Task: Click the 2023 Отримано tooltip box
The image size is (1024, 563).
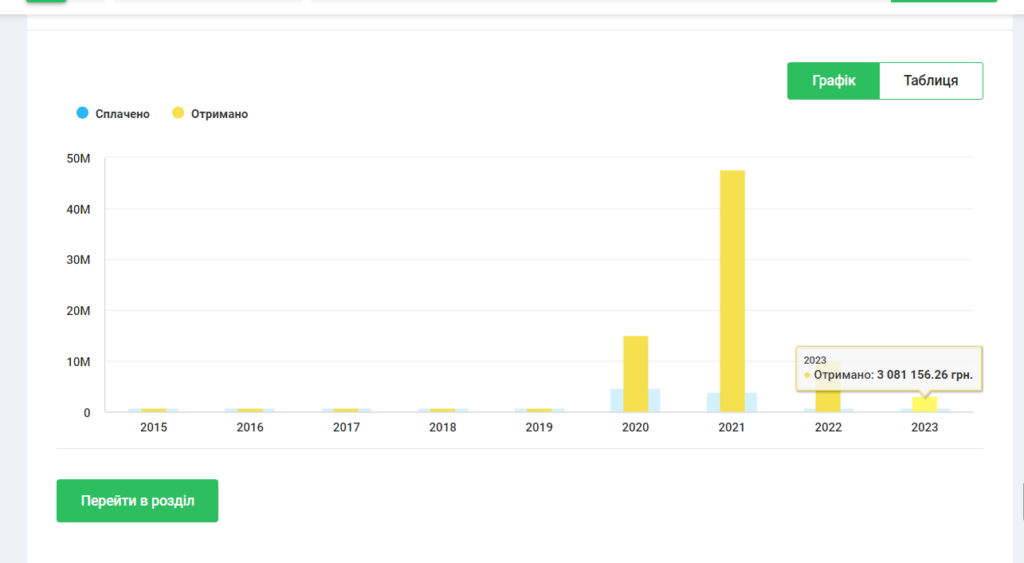Action: [888, 369]
